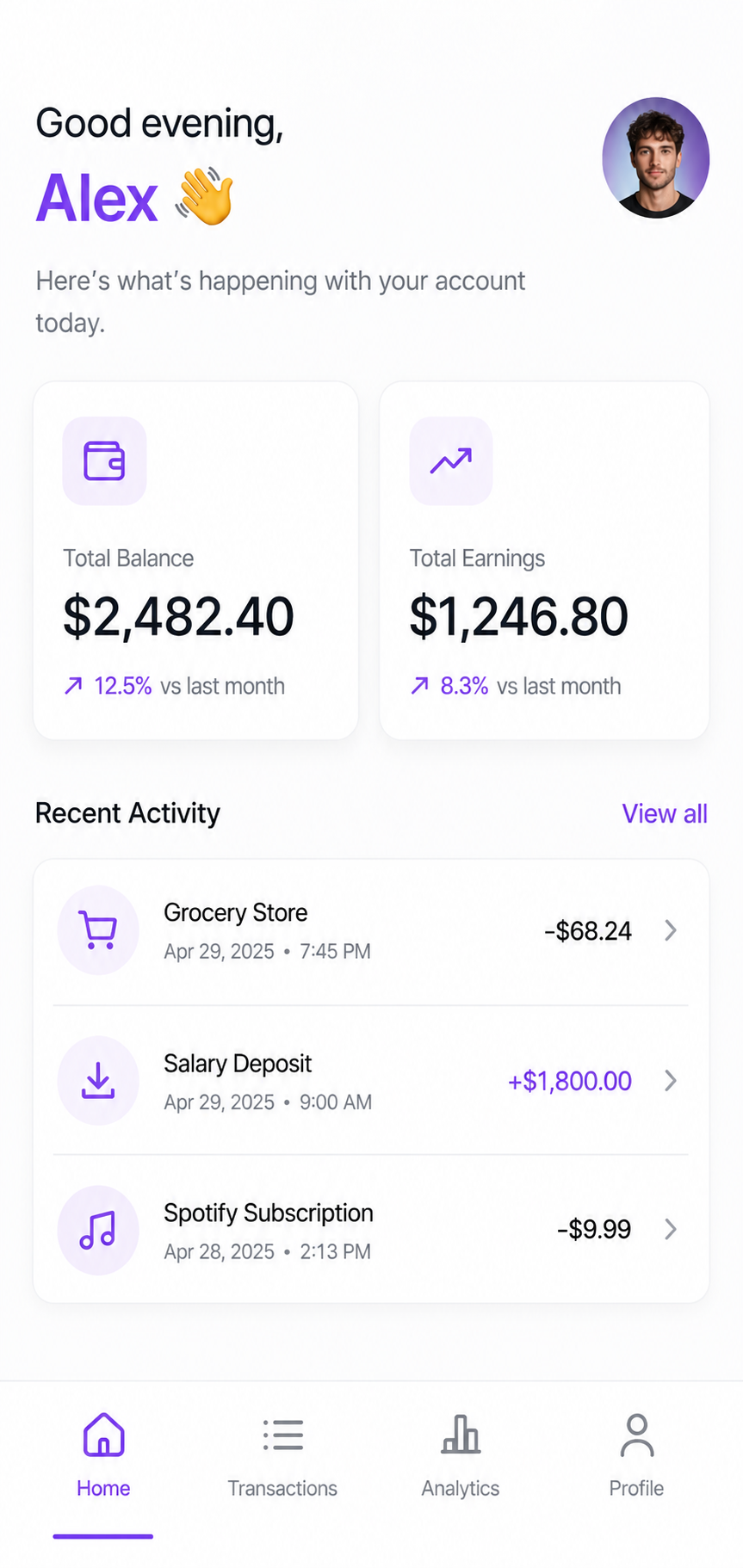Click the Salary Deposit title
Image resolution: width=743 pixels, height=1568 pixels.
tap(238, 1064)
